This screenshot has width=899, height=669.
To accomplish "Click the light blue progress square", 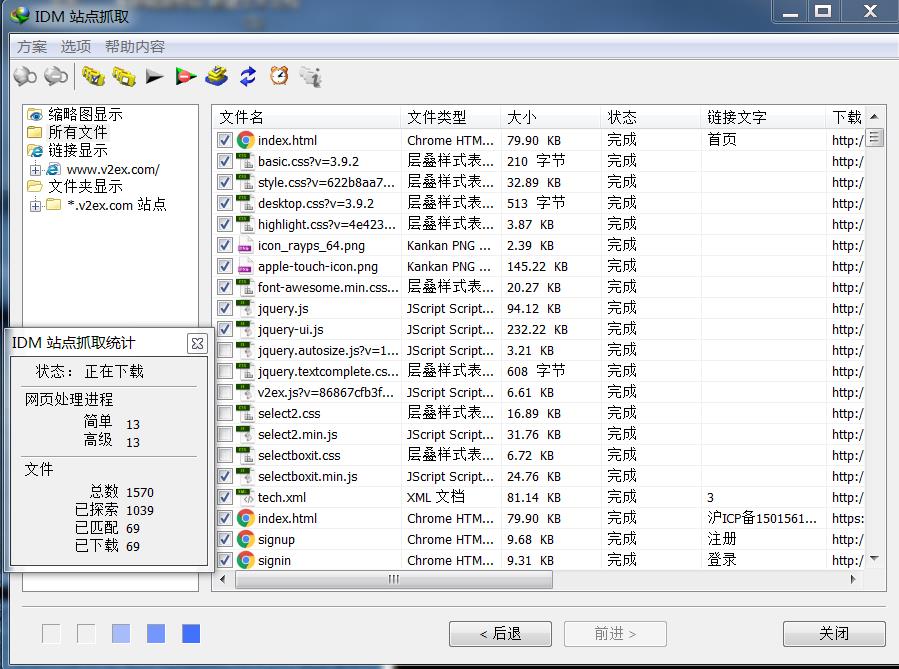I will pos(121,633).
